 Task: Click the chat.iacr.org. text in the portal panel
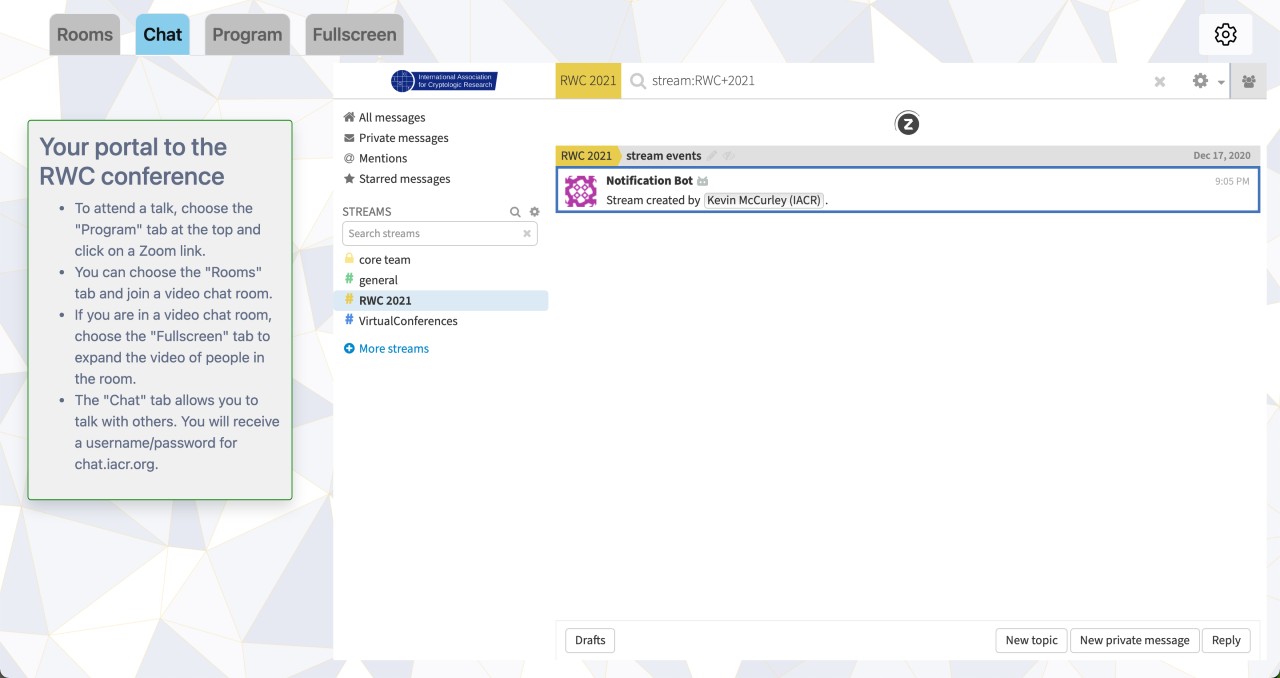coord(116,464)
